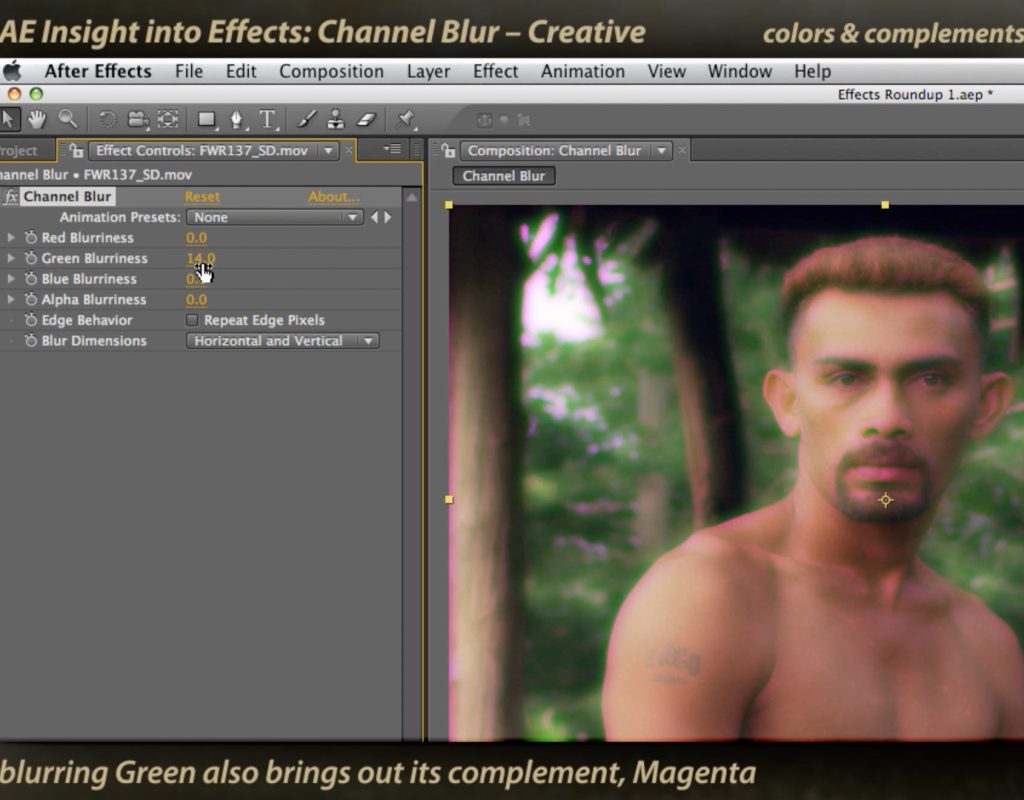Viewport: 1024px width, 800px height.
Task: Open the Effect Controls layer dropdown arrow
Action: click(328, 151)
